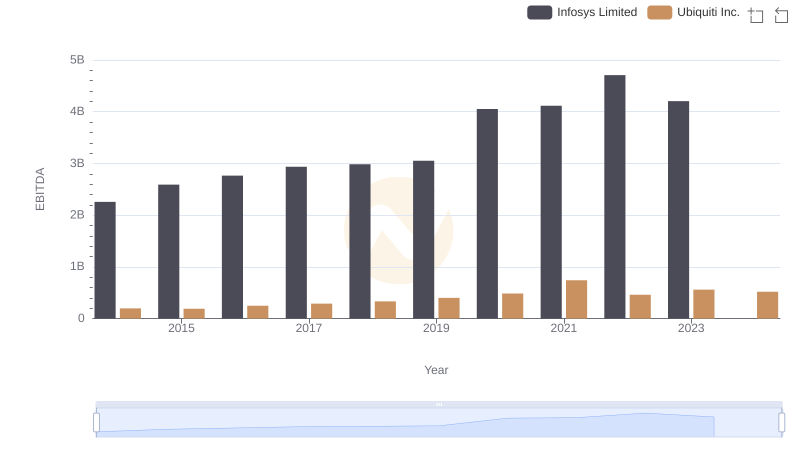
Task: Click the 3B y-axis label
Action: pyautogui.click(x=77, y=163)
